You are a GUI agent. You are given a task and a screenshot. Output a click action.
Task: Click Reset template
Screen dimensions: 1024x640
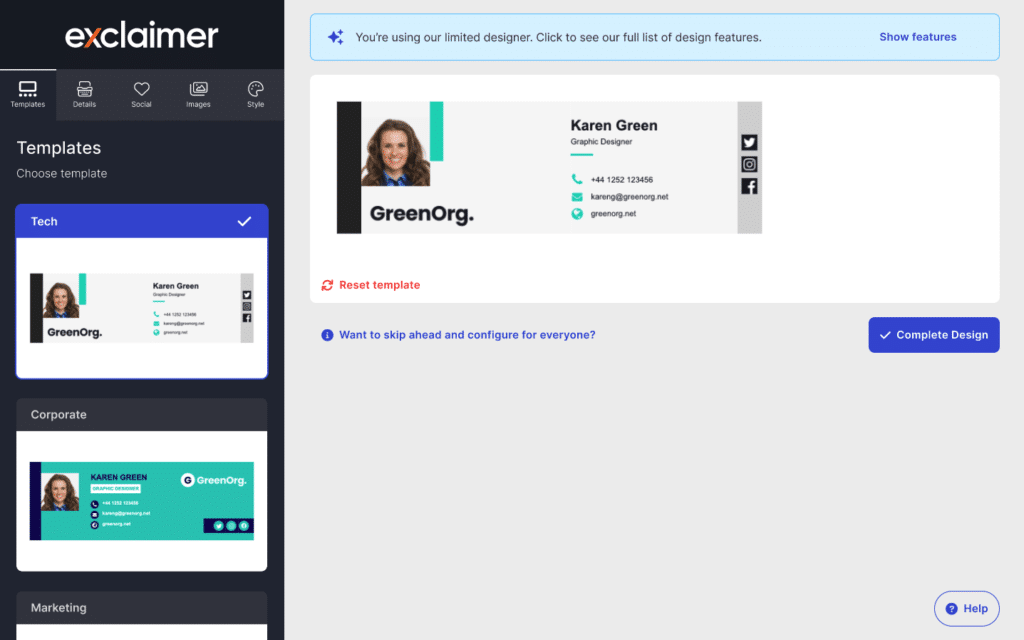tap(379, 285)
